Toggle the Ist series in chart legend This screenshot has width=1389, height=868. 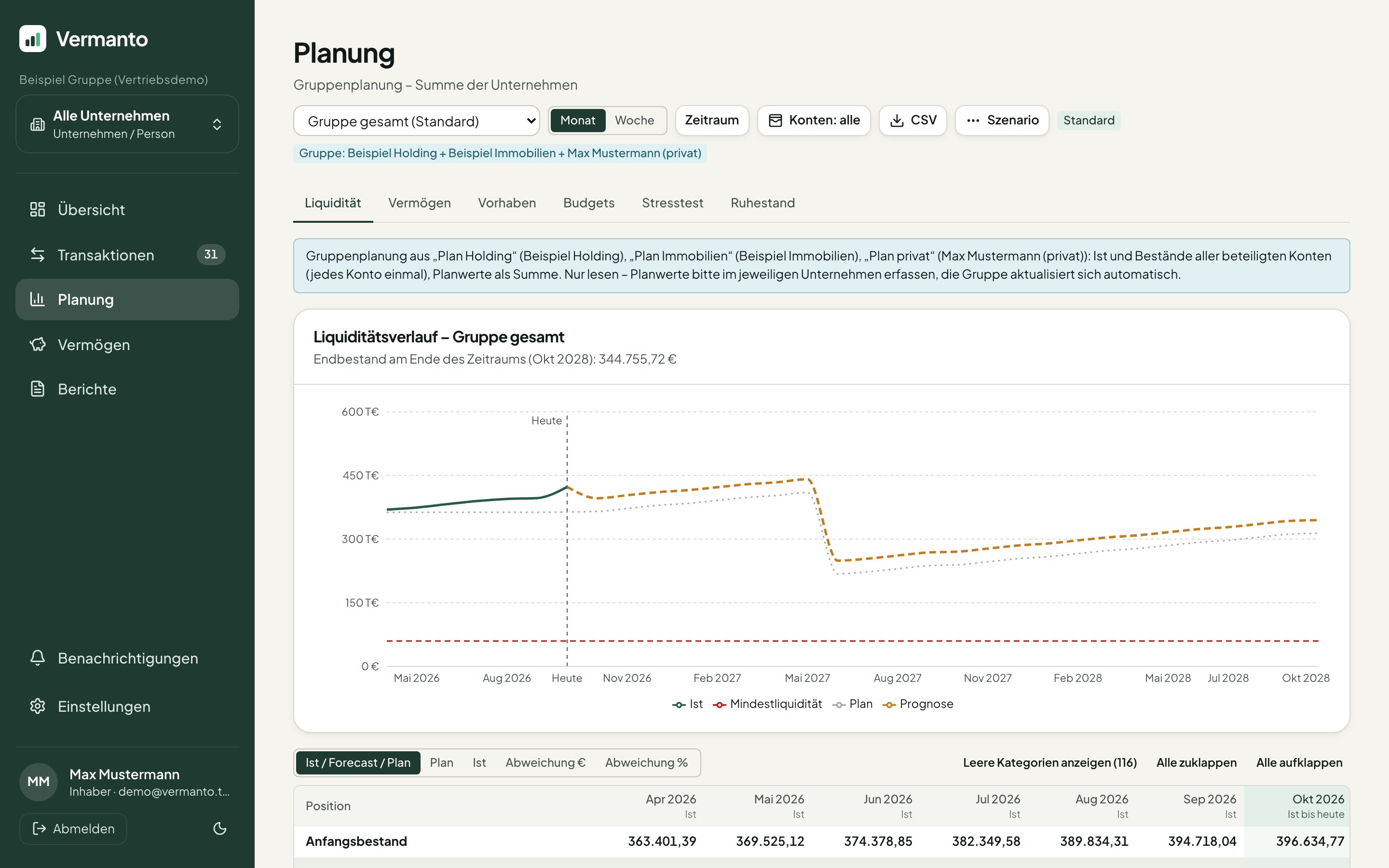(x=688, y=704)
